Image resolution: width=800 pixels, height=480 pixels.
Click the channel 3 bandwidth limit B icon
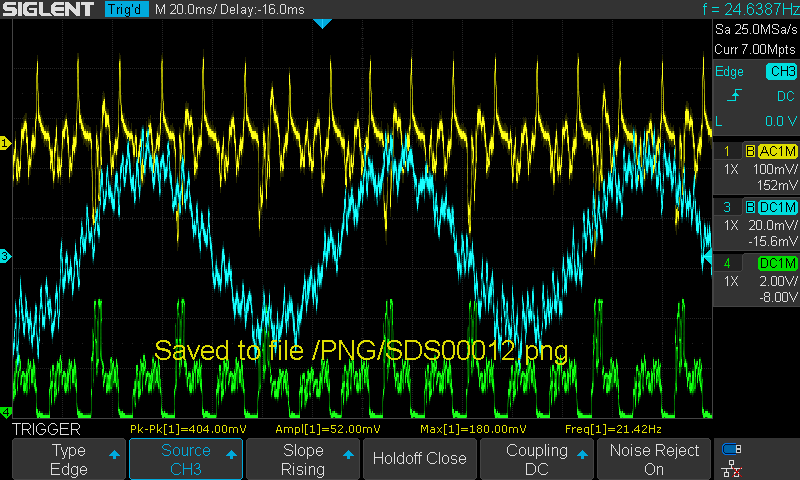pos(750,208)
